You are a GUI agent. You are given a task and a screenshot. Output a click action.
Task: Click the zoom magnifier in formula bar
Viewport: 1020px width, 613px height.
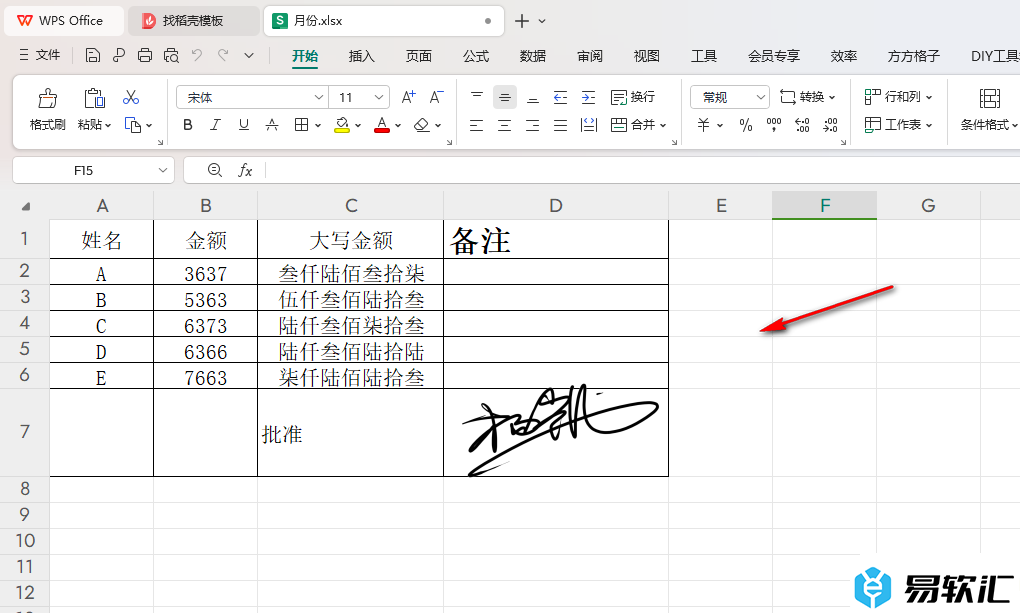point(215,170)
